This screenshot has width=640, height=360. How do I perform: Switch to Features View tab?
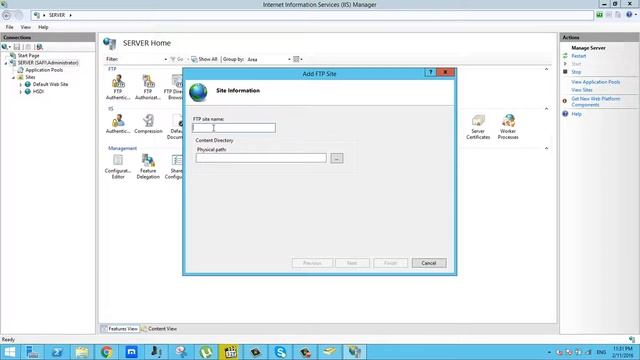[120, 329]
